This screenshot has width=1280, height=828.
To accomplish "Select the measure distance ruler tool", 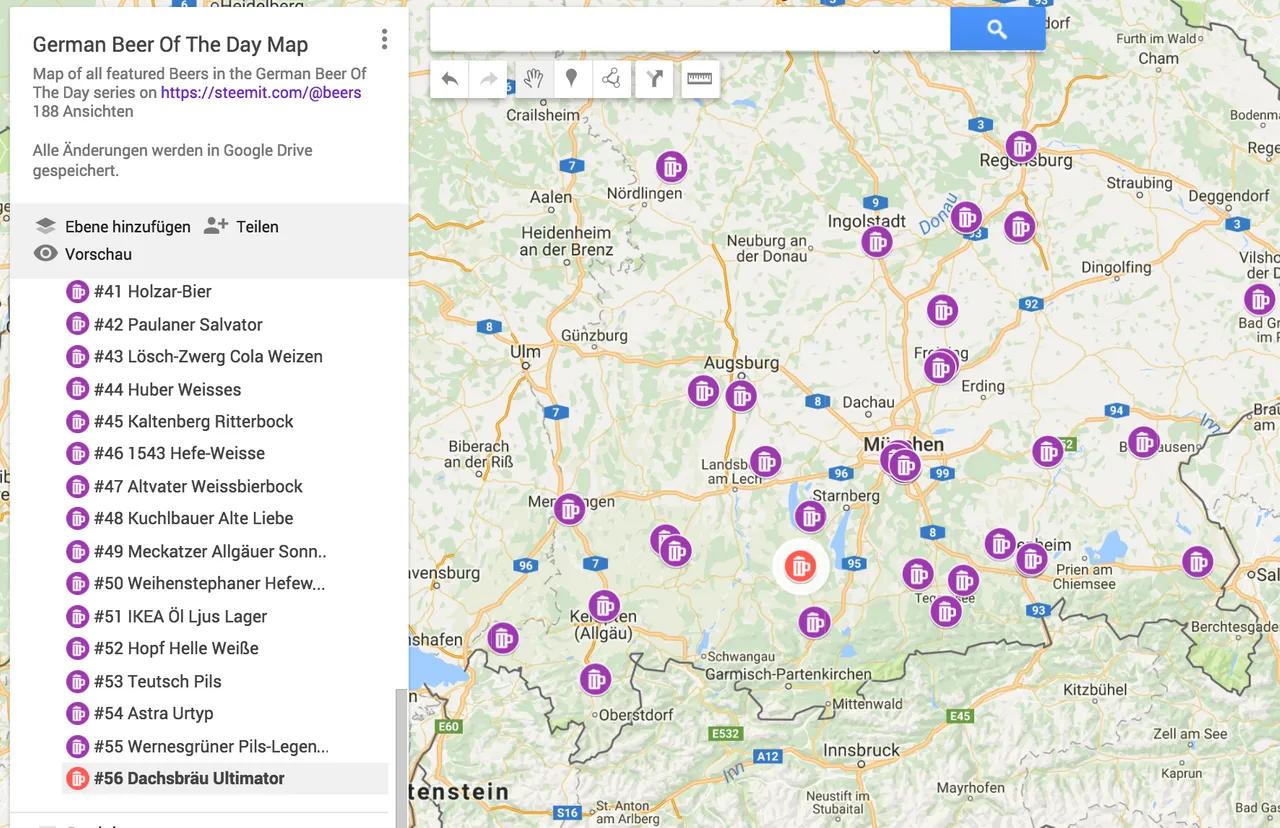I will point(700,79).
